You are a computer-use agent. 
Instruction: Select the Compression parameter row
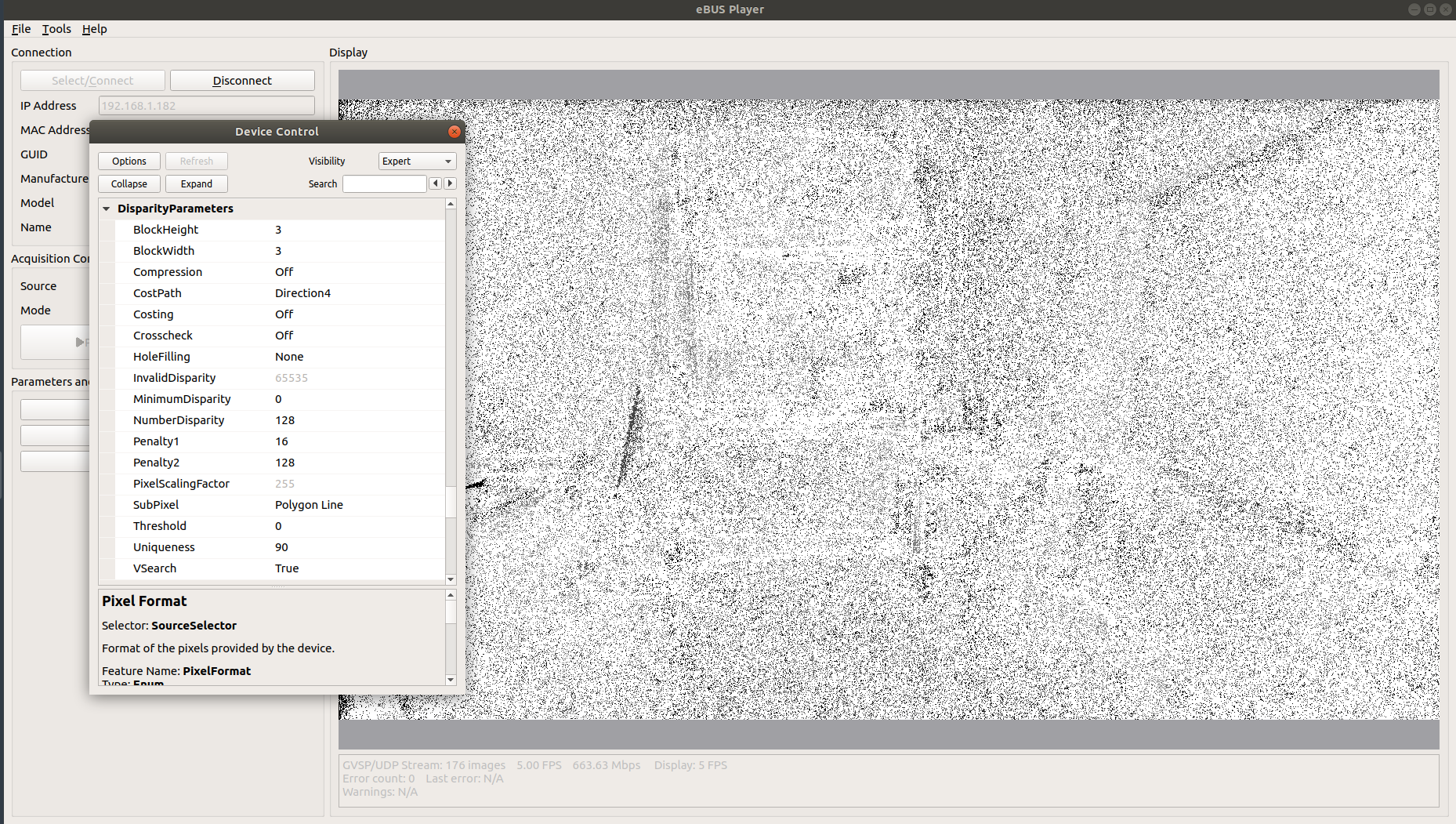coord(272,272)
